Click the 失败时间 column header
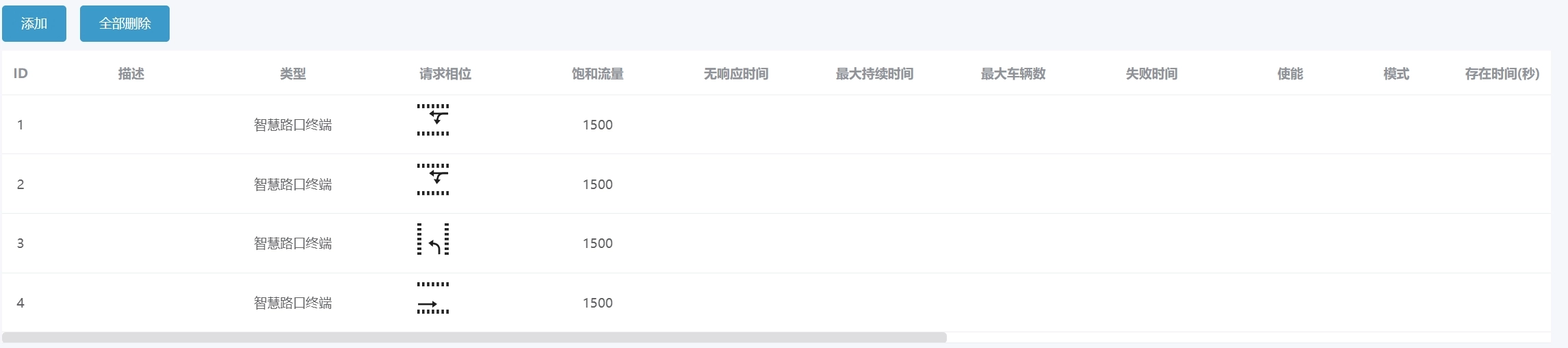Image resolution: width=1568 pixels, height=348 pixels. pos(1151,74)
